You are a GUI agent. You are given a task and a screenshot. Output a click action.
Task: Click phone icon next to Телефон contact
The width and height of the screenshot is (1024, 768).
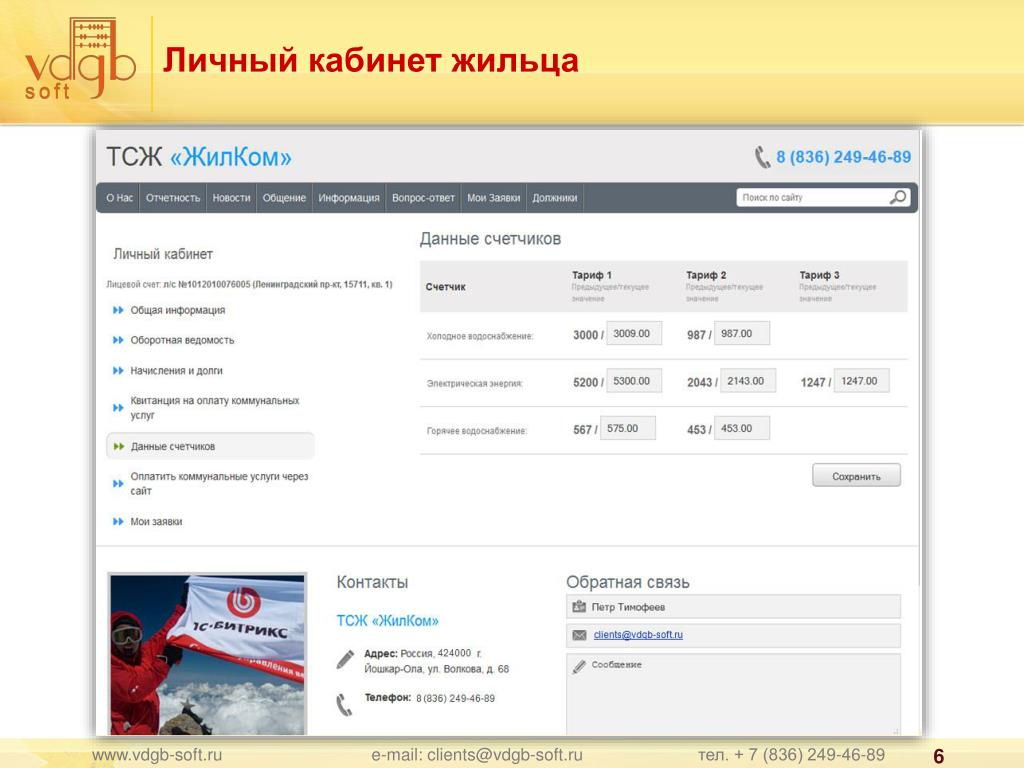tap(344, 705)
